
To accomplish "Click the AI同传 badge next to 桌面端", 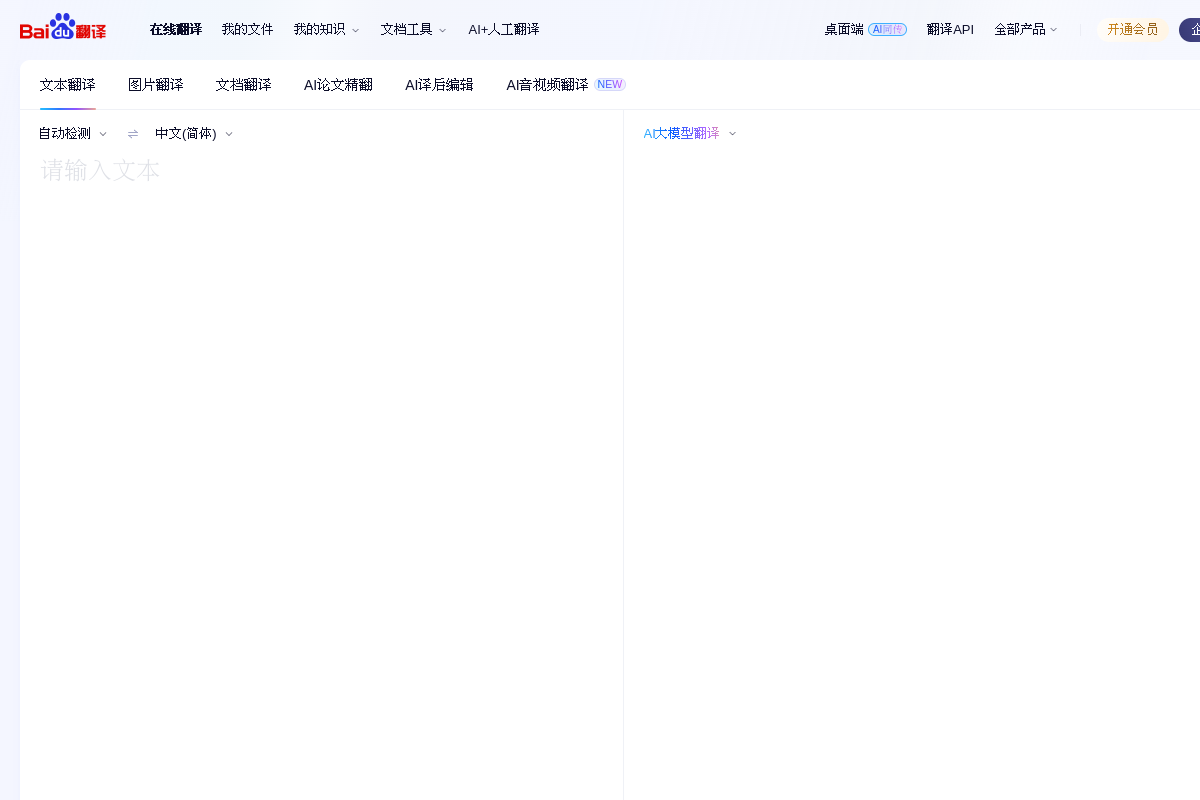I will (x=888, y=29).
